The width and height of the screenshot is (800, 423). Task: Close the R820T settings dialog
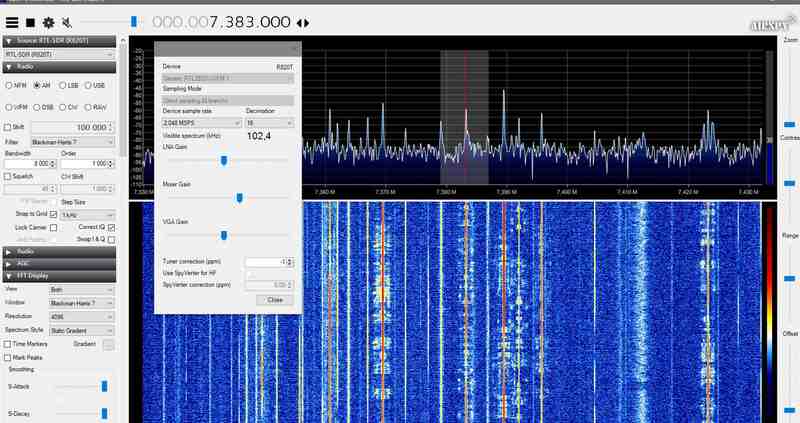274,300
